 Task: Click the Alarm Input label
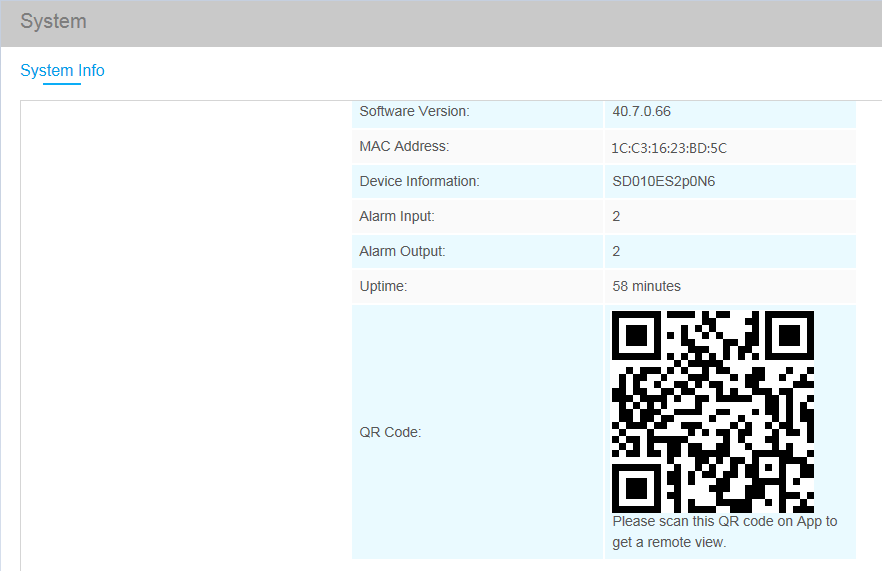(x=397, y=216)
